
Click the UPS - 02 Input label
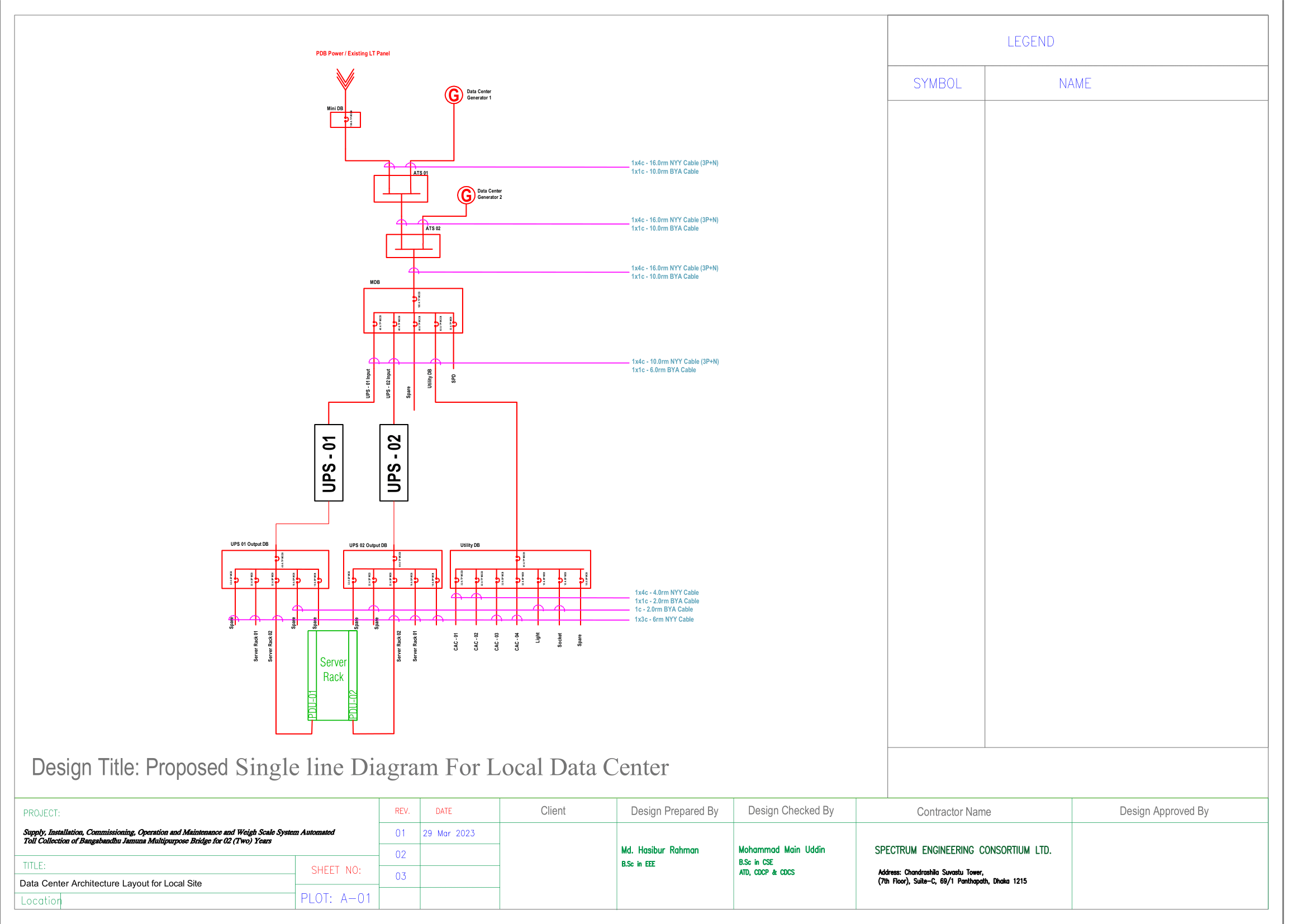coord(388,383)
